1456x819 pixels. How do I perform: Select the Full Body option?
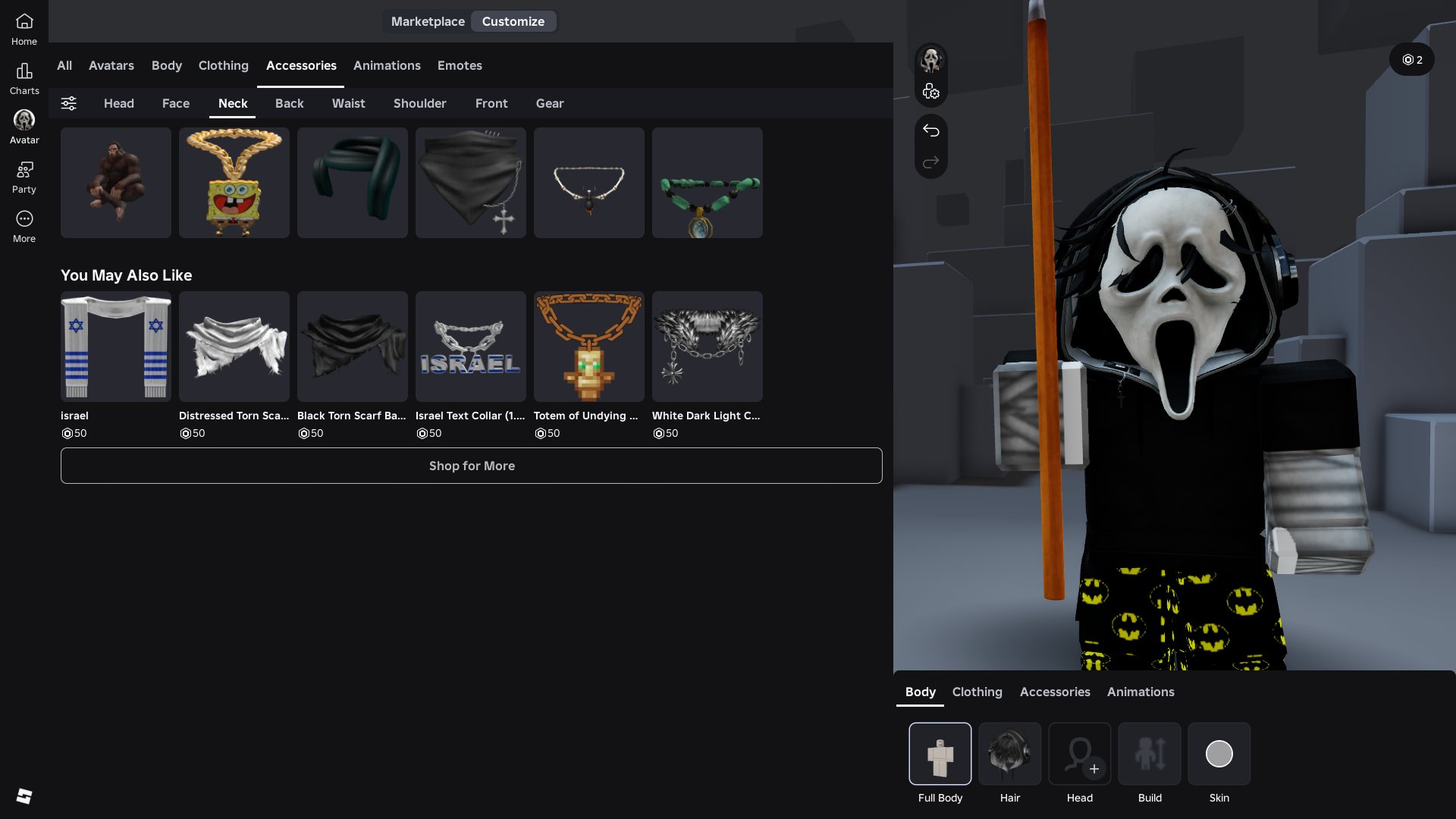940,754
